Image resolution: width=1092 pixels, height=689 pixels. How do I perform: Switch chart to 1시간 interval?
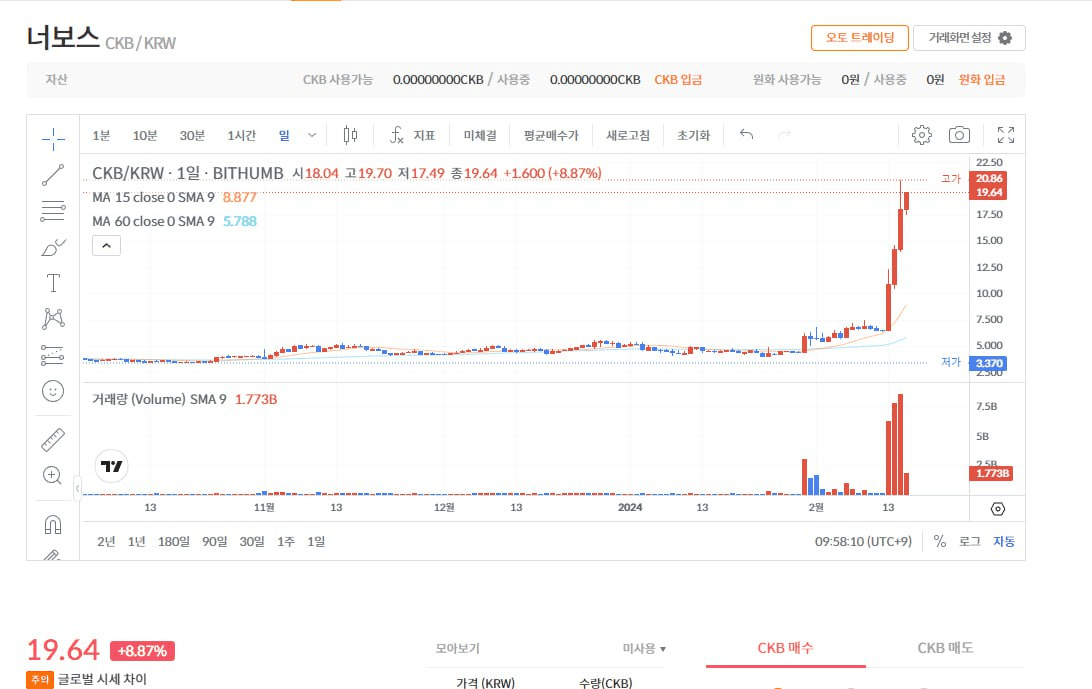[x=242, y=135]
